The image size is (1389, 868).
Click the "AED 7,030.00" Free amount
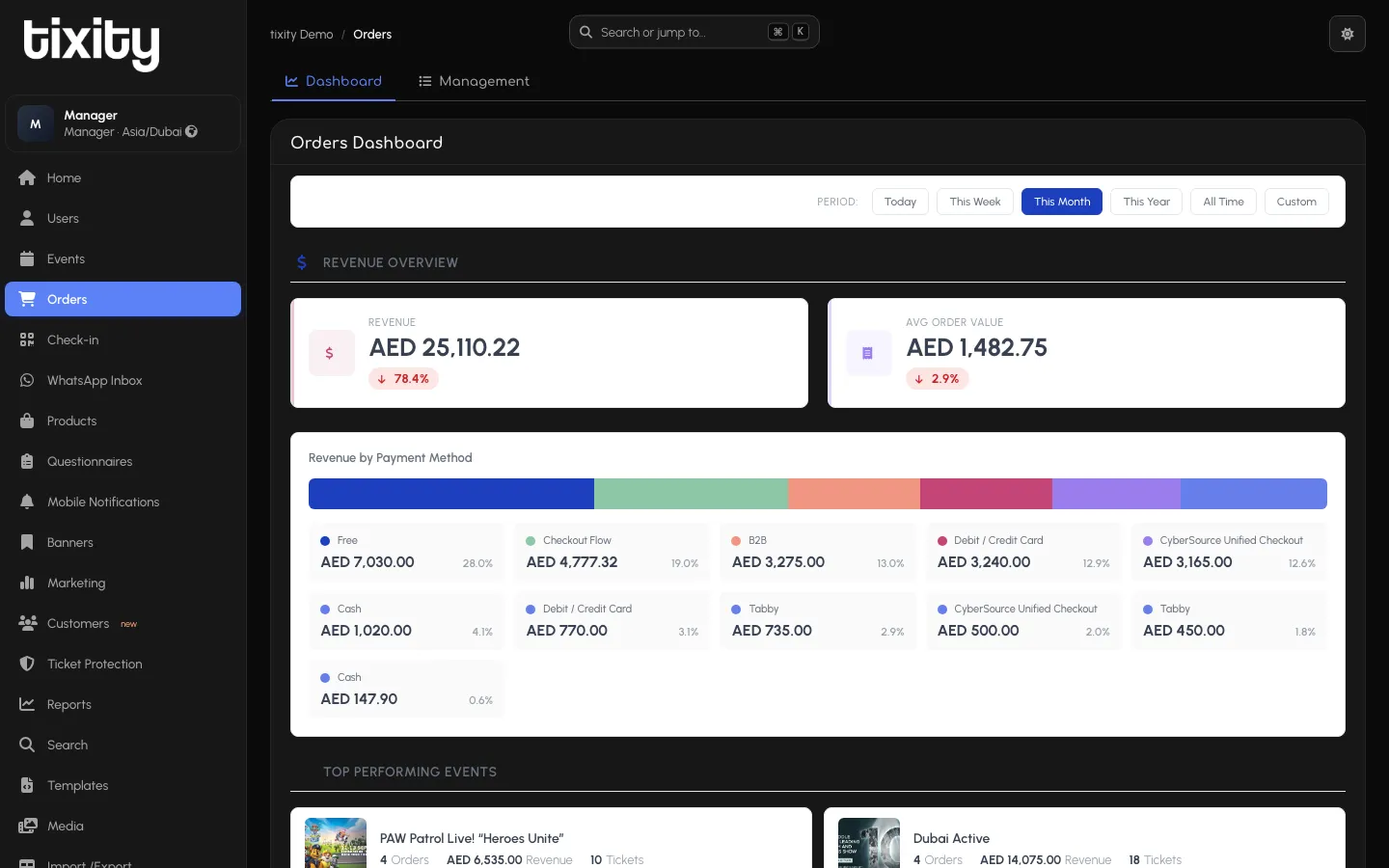pyautogui.click(x=368, y=562)
